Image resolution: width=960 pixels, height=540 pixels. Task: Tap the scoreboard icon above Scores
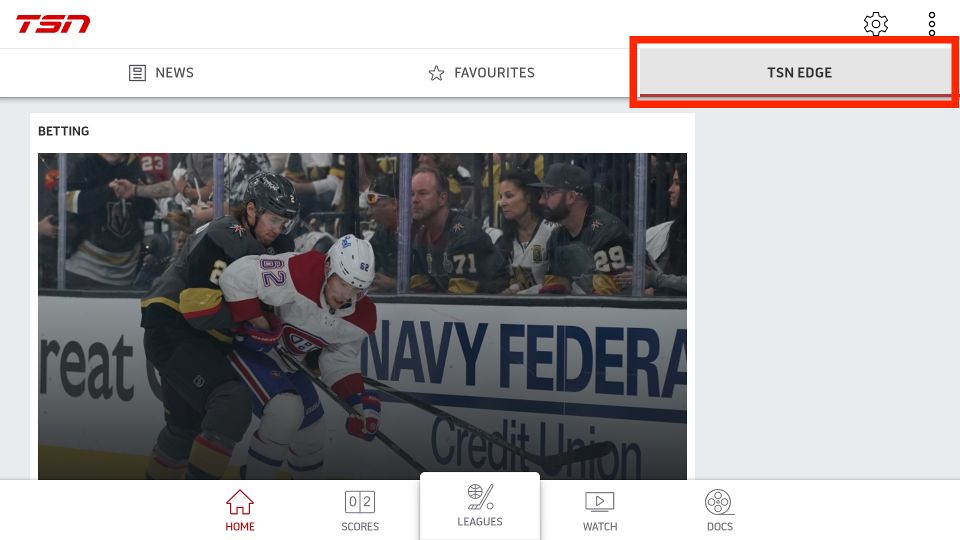tap(360, 502)
